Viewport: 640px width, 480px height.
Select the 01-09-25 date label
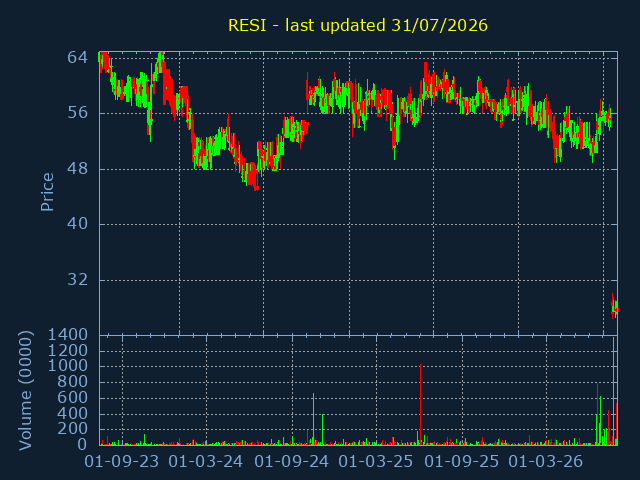[x=462, y=462]
